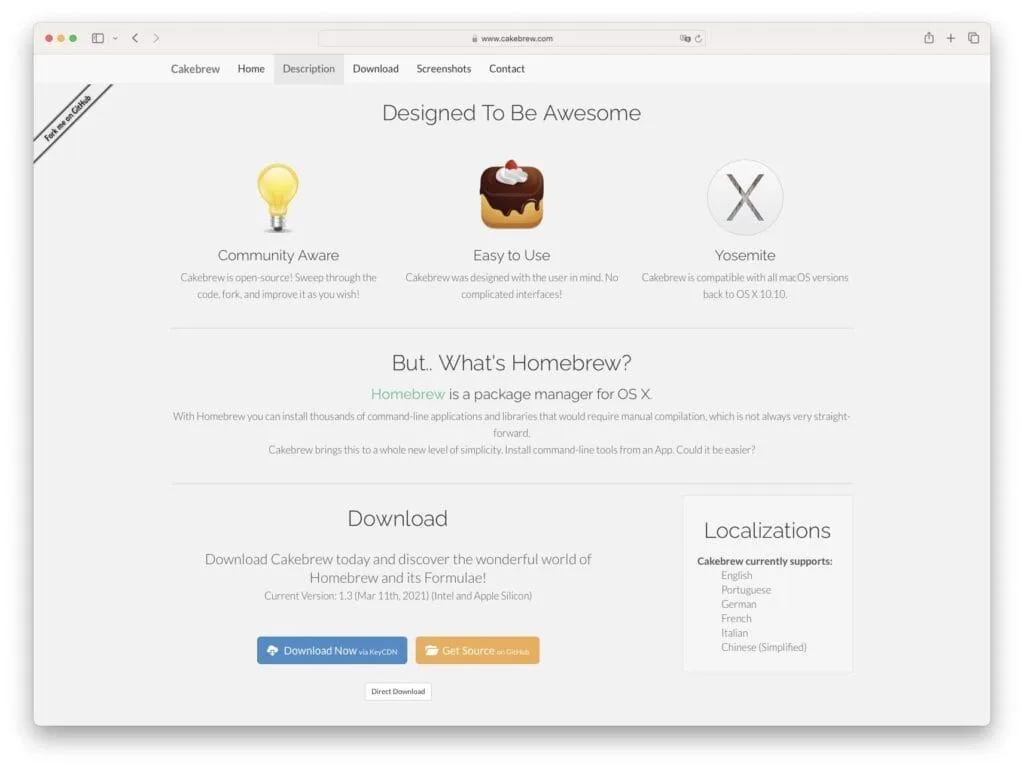Viewport: 1024px width, 770px height.
Task: Click the Cakebrew brand link
Action: (x=195, y=69)
